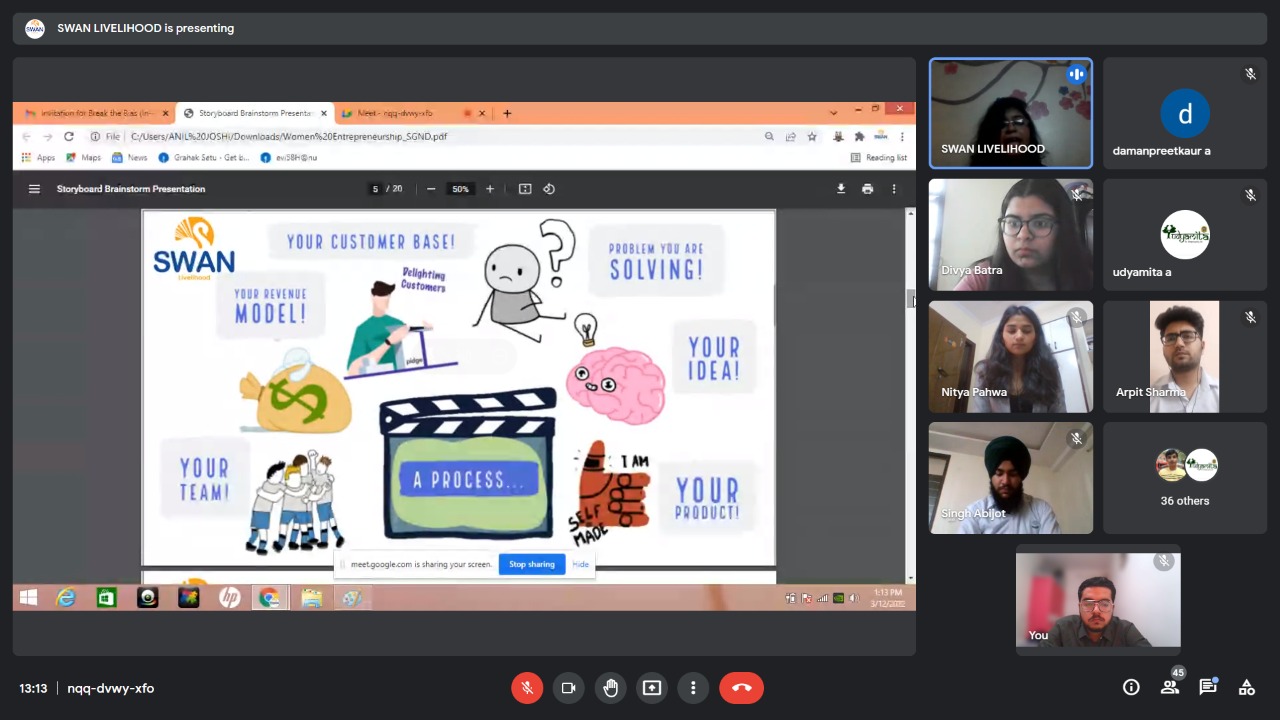Expand the 36 others participant tile
This screenshot has width=1280, height=720.
click(1184, 478)
